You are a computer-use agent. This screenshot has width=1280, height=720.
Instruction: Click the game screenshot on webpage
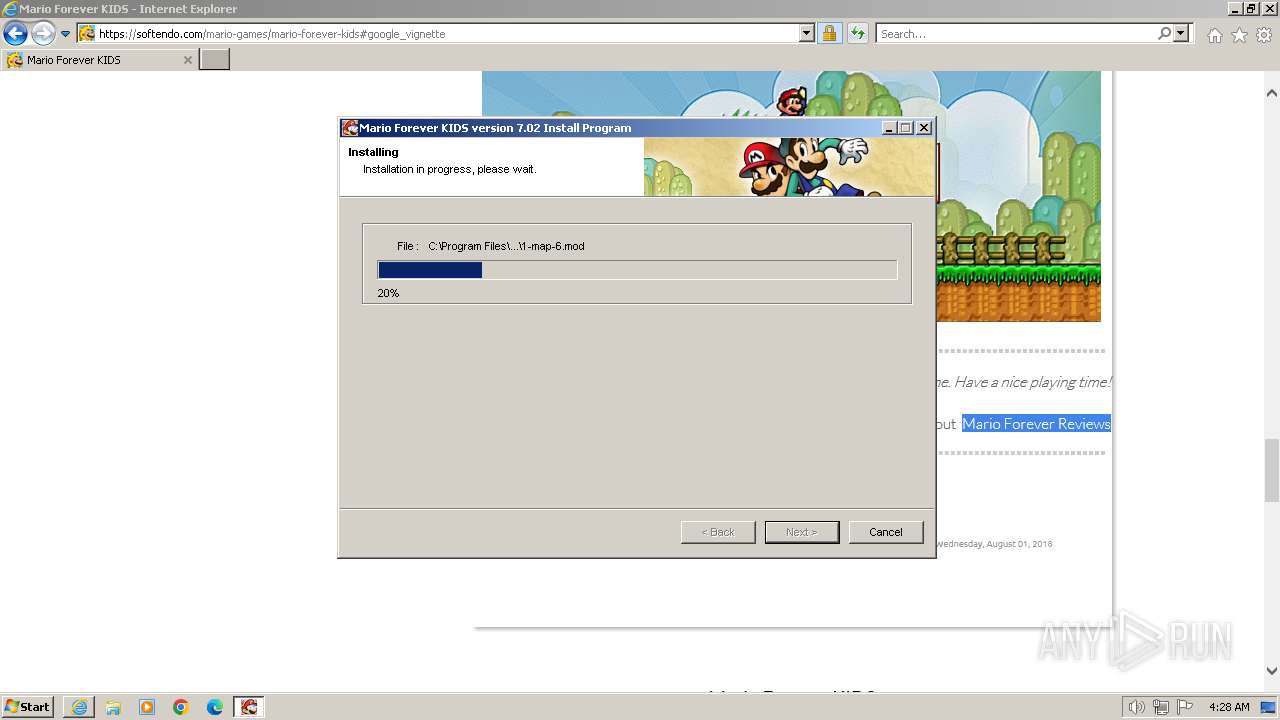(1018, 196)
